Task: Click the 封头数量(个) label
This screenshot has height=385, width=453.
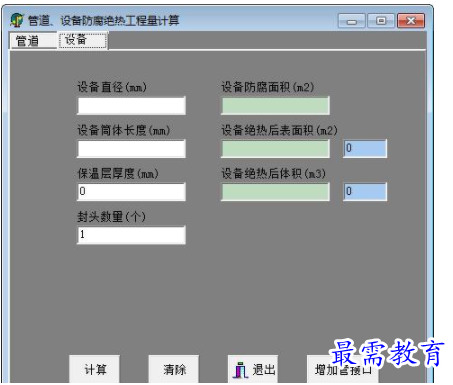Action: pos(112,217)
